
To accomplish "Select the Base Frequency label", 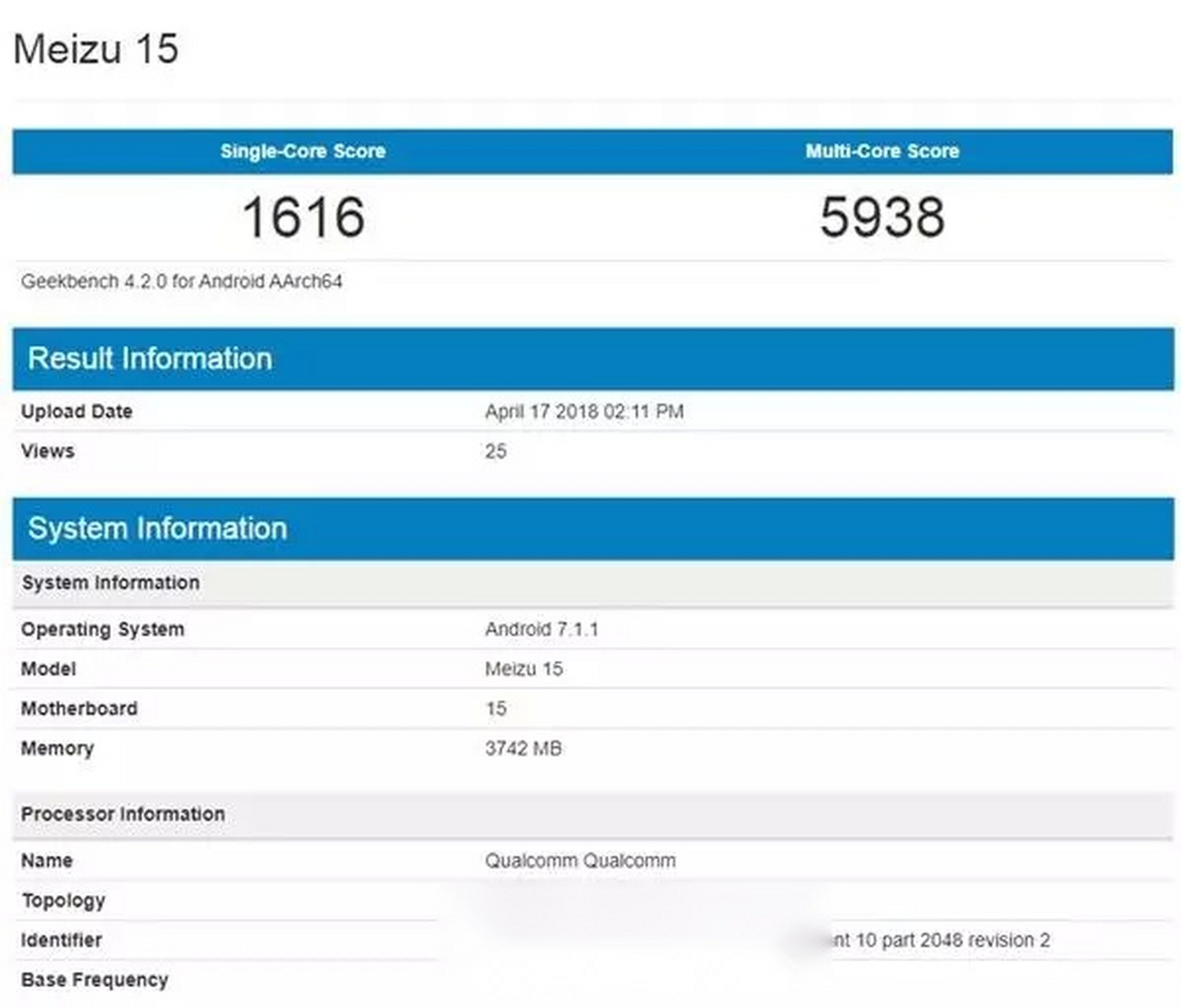I will pos(94,980).
